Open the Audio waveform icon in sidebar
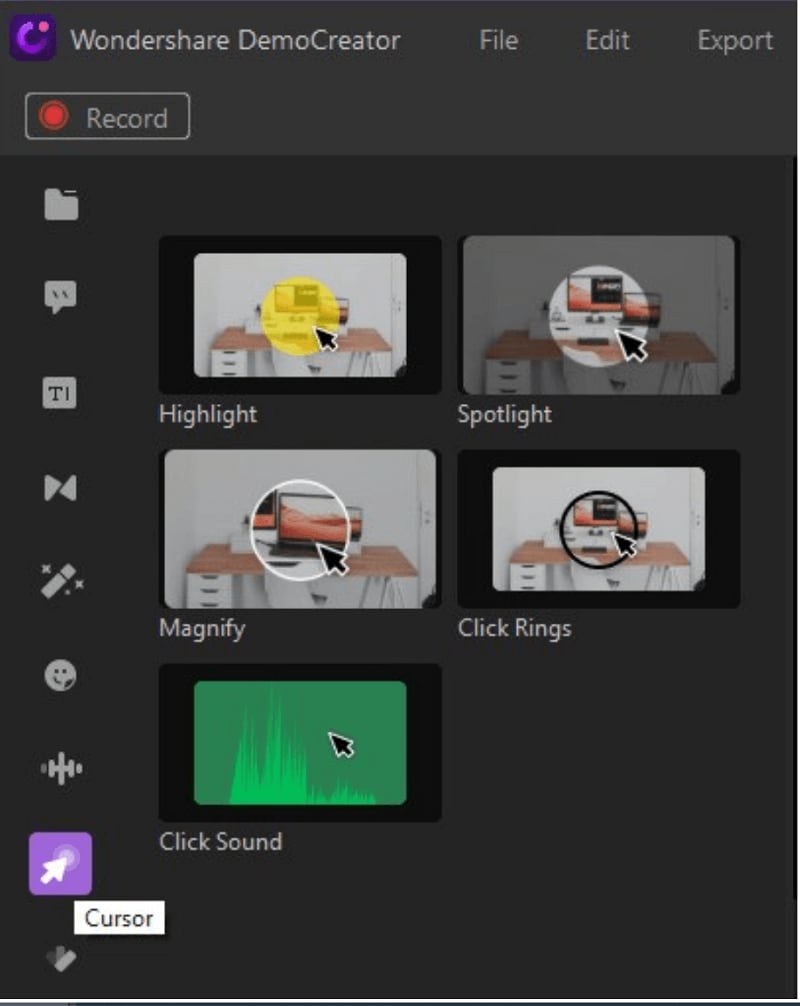 point(62,768)
